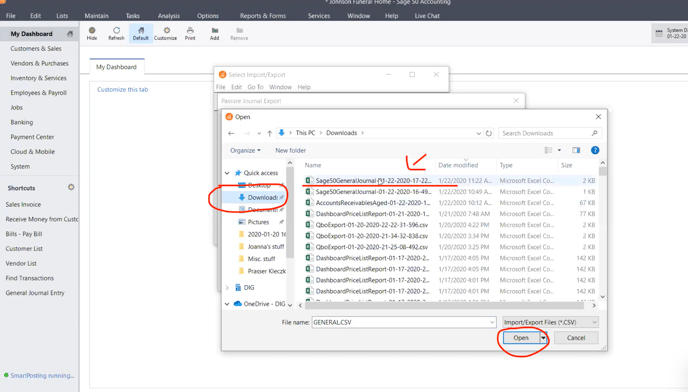Select the My Dashboard tab
Image resolution: width=688 pixels, height=392 pixels.
[116, 67]
